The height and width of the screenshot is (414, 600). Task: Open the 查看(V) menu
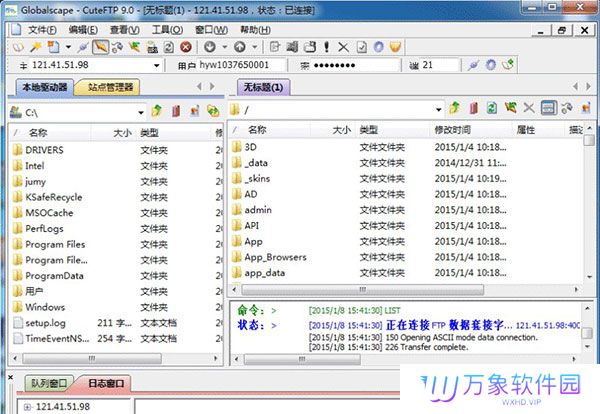click(x=125, y=30)
